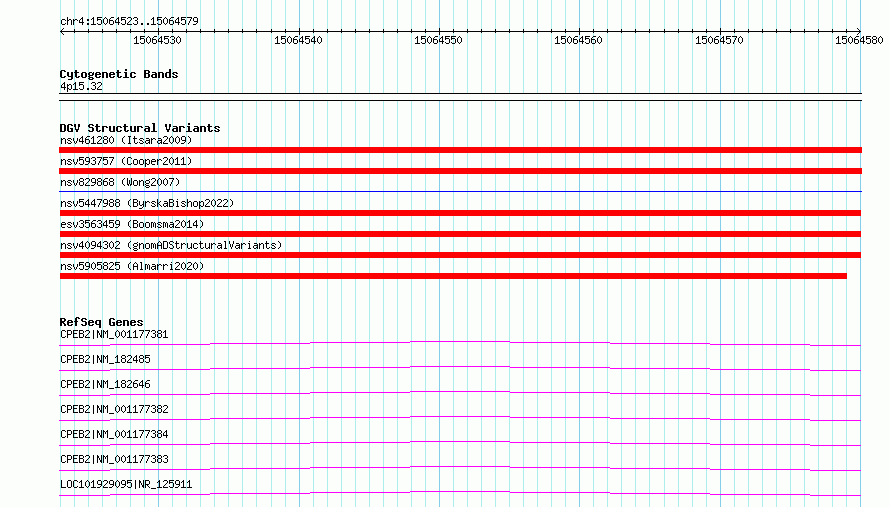The height and width of the screenshot is (507, 890).
Task: Click the magenta line under CPEB2|NM_001177381
Action: click(460, 343)
